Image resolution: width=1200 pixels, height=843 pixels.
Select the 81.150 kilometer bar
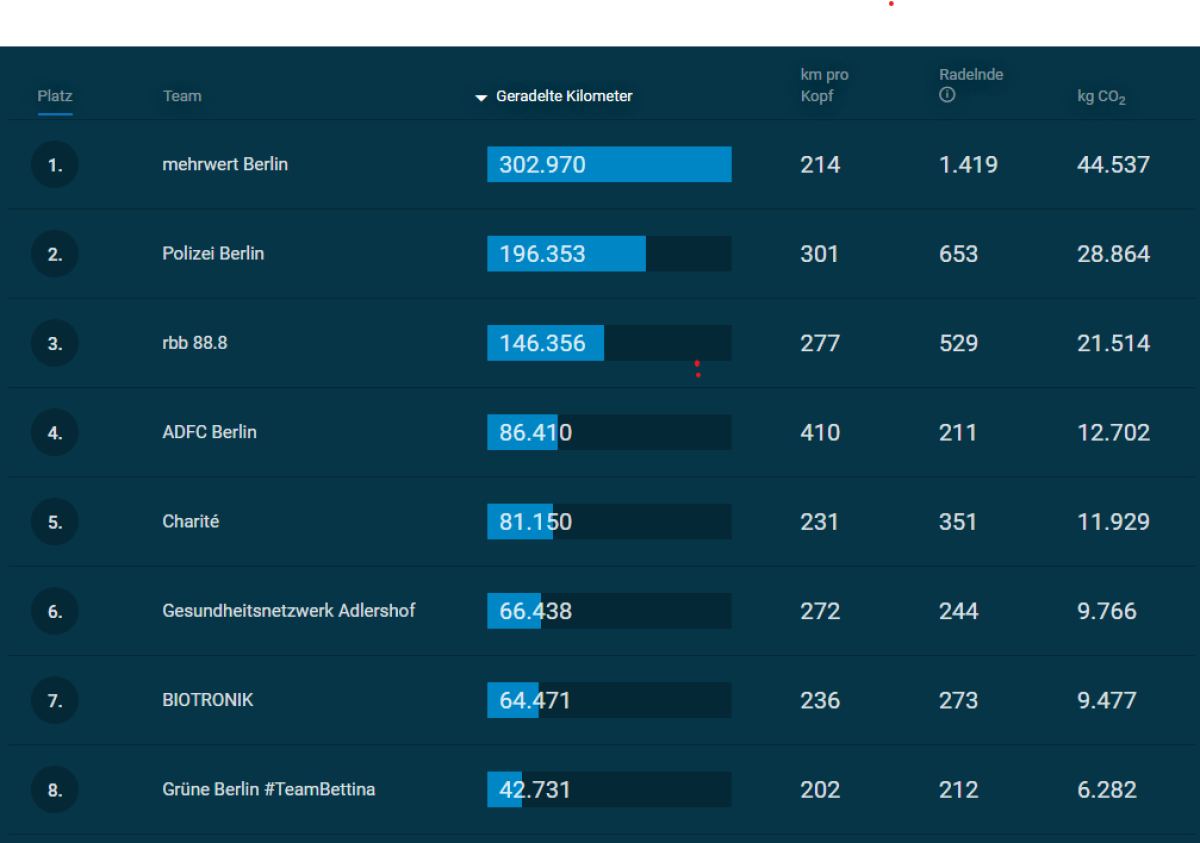(609, 522)
